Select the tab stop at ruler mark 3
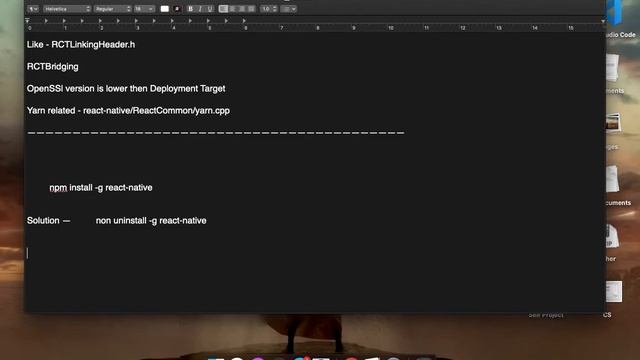Viewport: 640px width, 360px height. 136,20
